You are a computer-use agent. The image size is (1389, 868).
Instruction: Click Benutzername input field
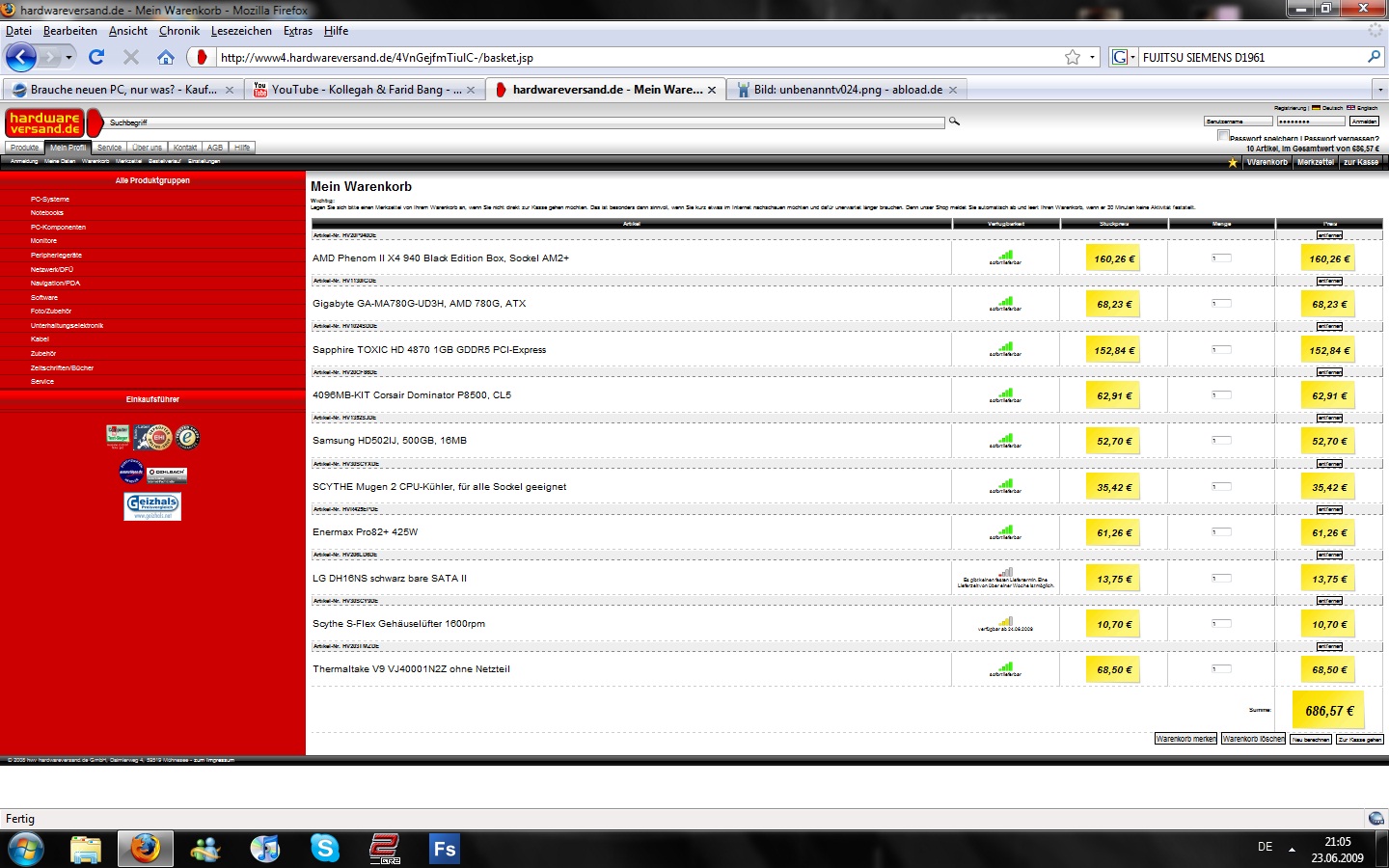point(1239,122)
